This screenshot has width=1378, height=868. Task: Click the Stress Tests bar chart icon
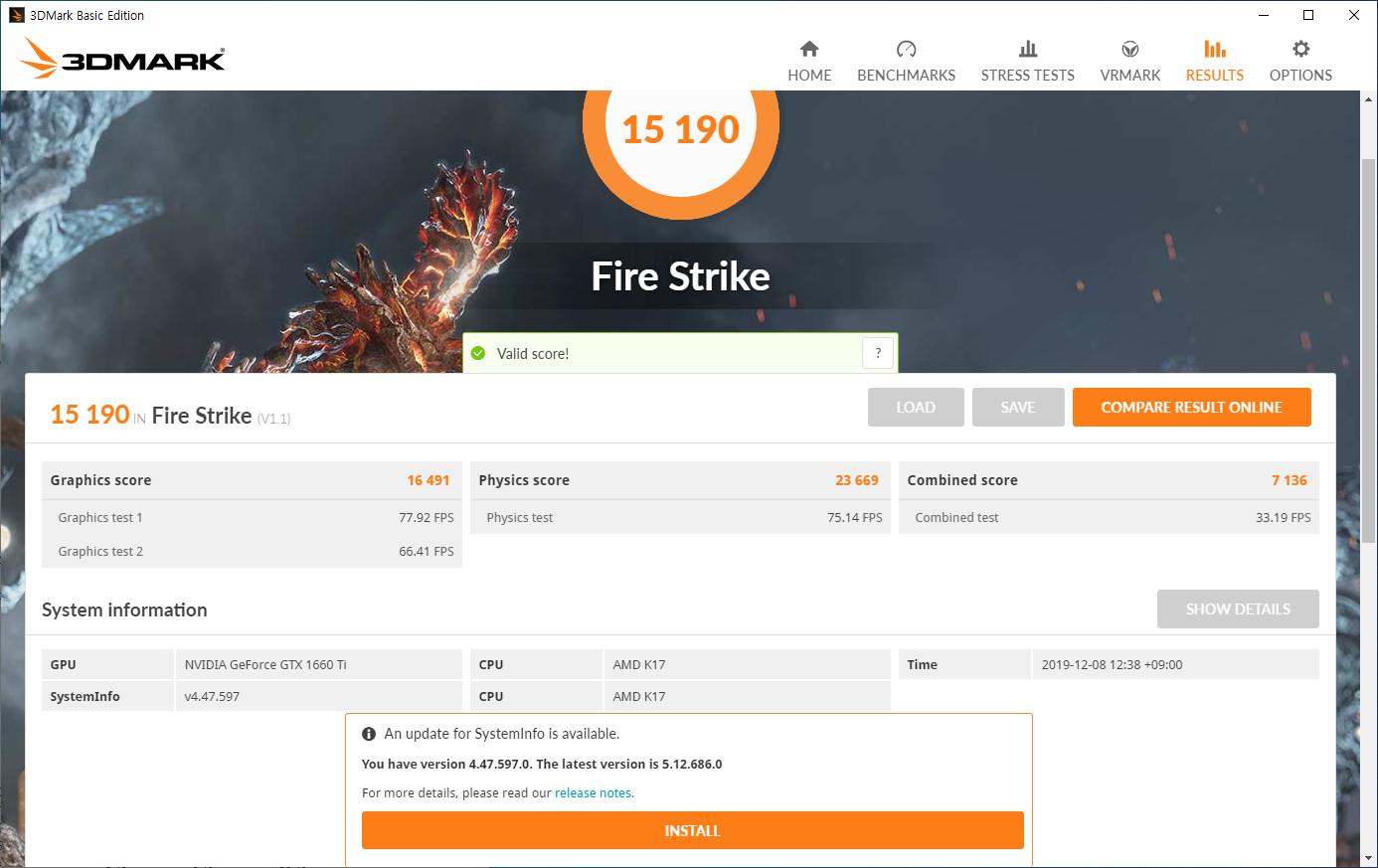pos(1028,49)
